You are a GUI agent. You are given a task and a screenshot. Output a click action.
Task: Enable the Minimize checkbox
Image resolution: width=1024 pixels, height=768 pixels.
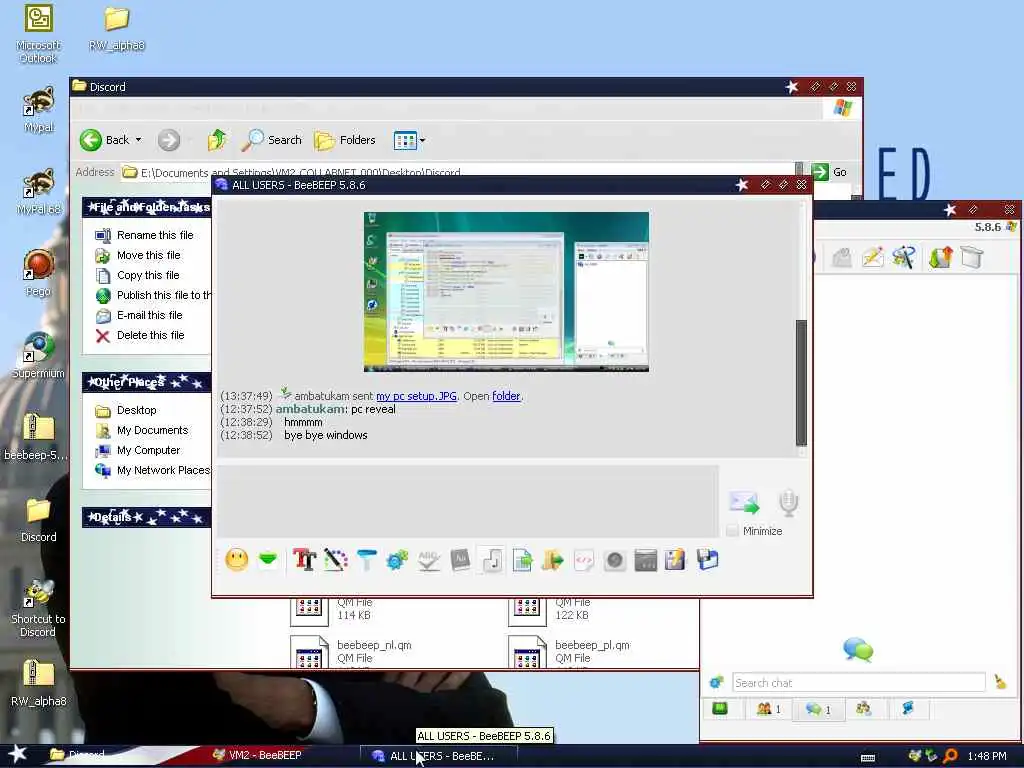[x=732, y=530]
